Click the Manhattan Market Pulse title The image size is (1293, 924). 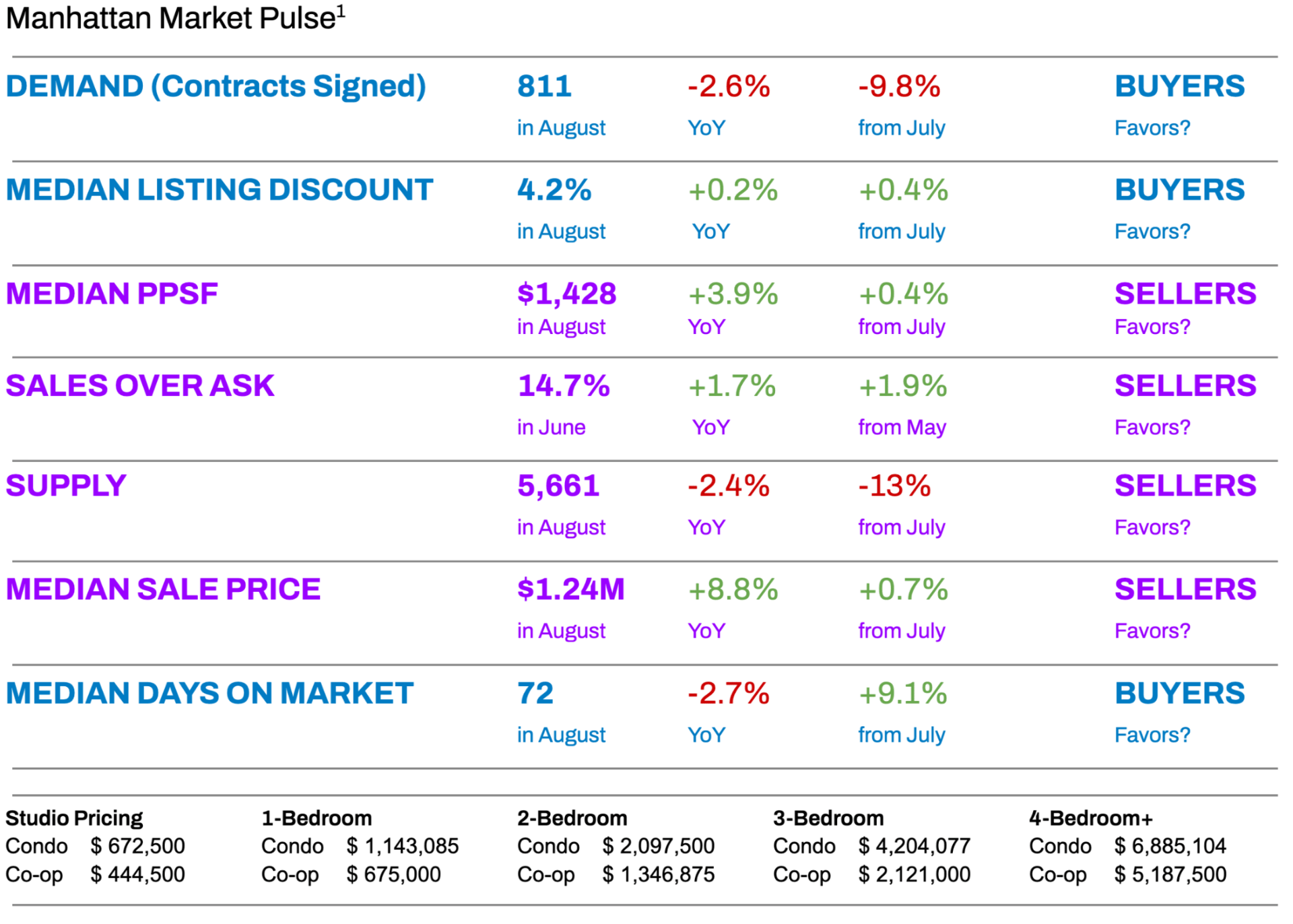170,19
